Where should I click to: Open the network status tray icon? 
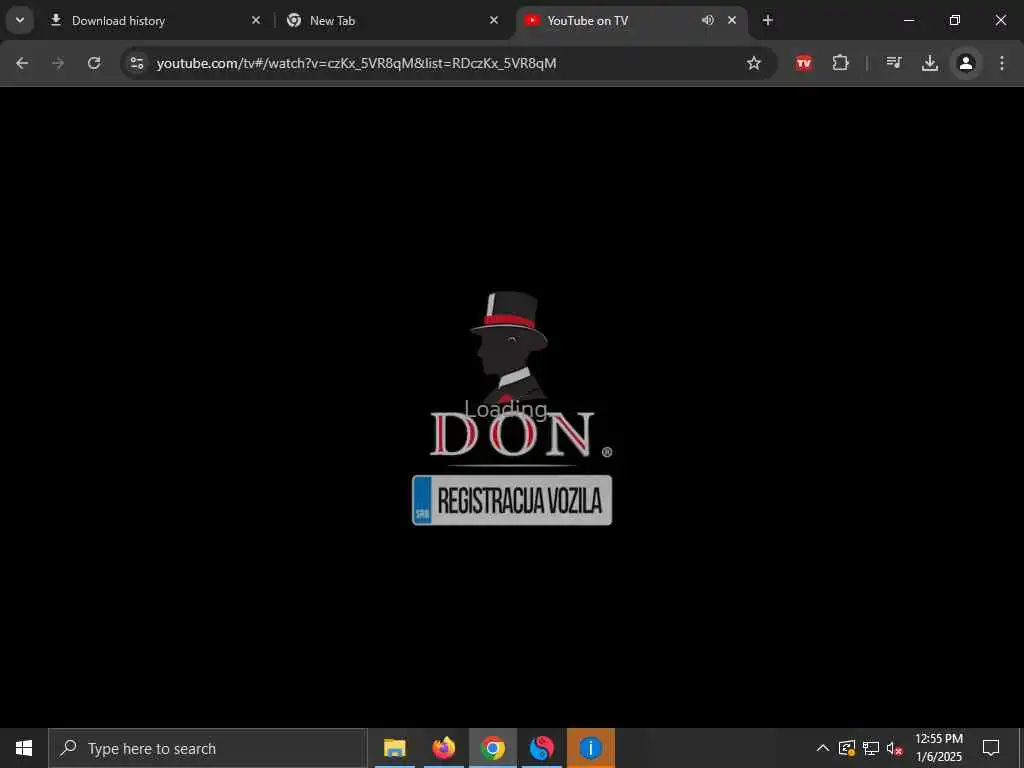[871, 748]
